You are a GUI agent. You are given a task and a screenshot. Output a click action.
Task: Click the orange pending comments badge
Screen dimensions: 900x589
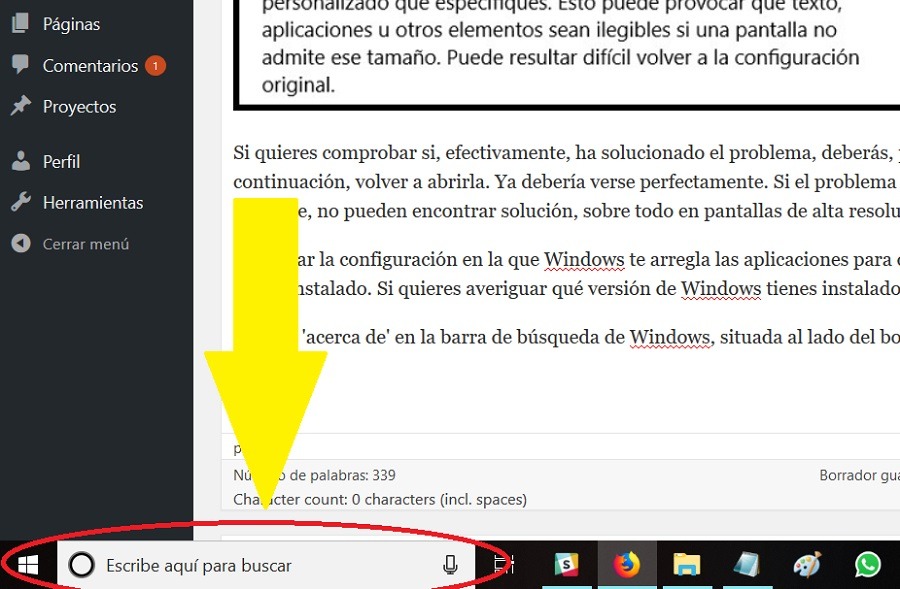tap(155, 66)
